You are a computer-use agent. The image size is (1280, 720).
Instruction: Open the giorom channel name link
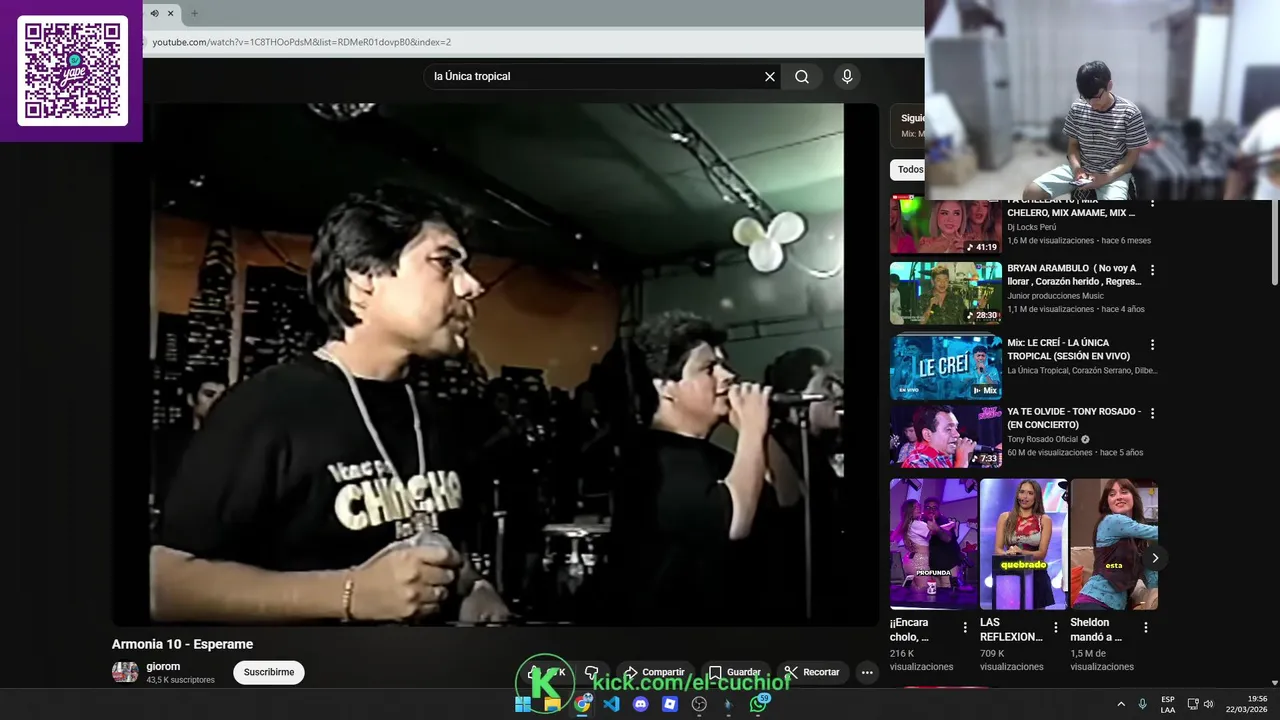tap(163, 666)
